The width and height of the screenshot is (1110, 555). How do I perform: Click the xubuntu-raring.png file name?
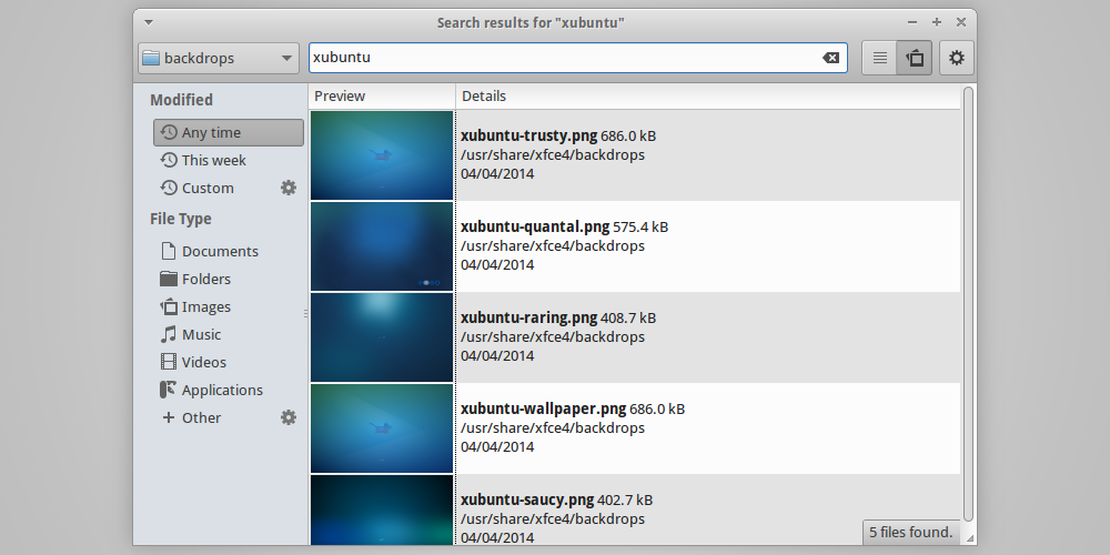pyautogui.click(x=529, y=318)
